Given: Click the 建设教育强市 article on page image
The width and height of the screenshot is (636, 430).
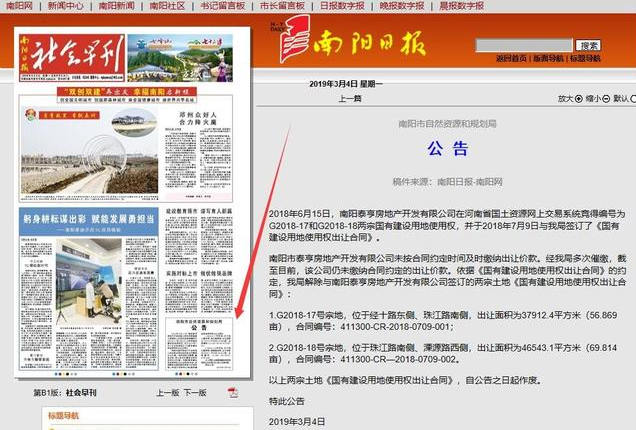Looking at the screenshot, I should pyautogui.click(x=199, y=237).
